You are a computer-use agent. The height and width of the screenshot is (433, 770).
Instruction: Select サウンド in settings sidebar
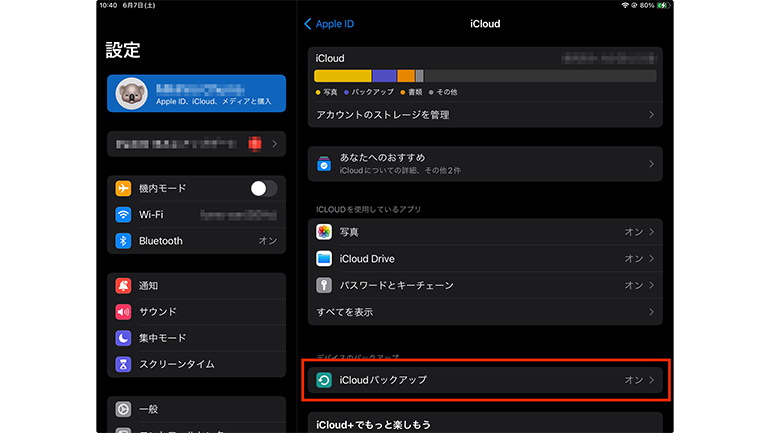196,312
